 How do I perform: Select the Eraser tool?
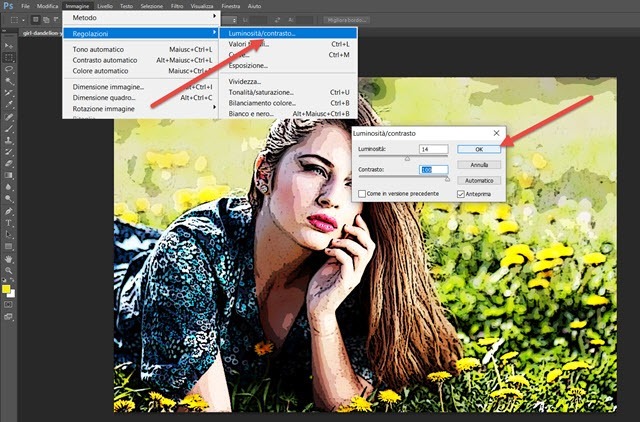tap(9, 164)
